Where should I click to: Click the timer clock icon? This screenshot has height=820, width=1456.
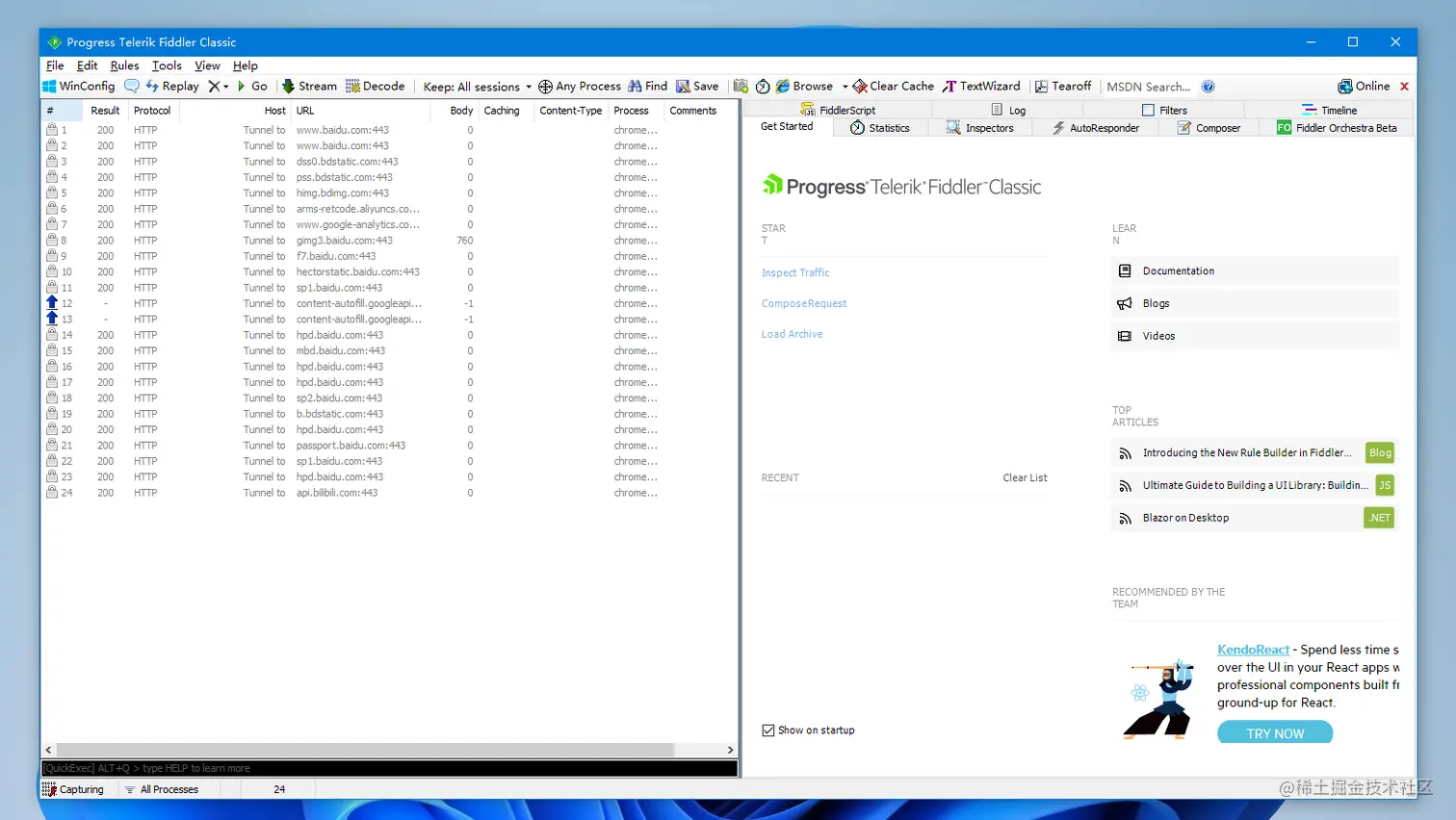click(763, 87)
